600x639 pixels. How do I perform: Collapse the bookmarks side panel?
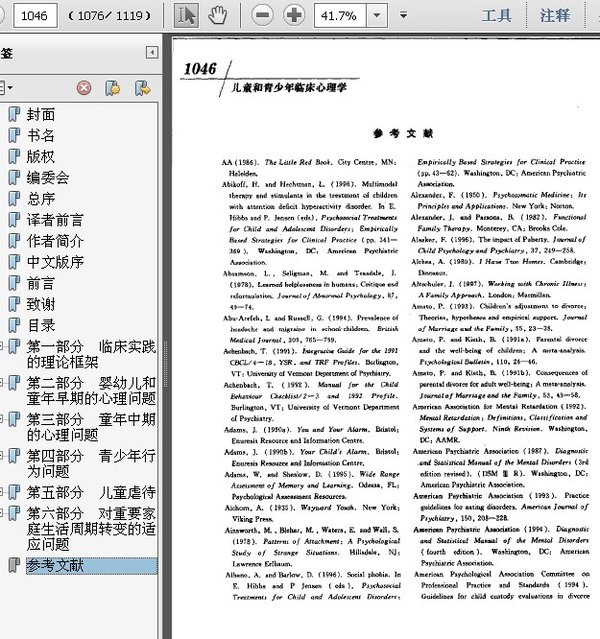coord(152,52)
